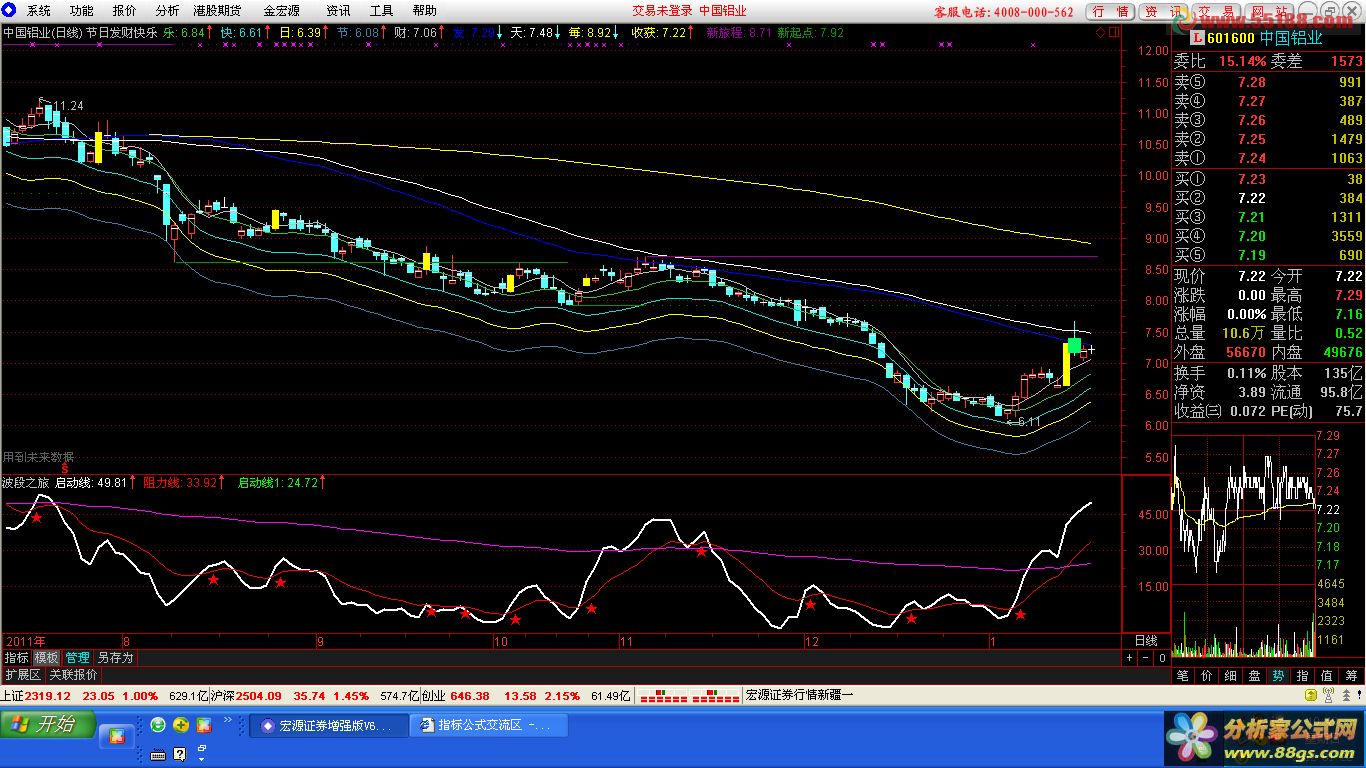Click the 宏源证券行情新疆一 server text
This screenshot has width=1366, height=768.
click(x=799, y=695)
